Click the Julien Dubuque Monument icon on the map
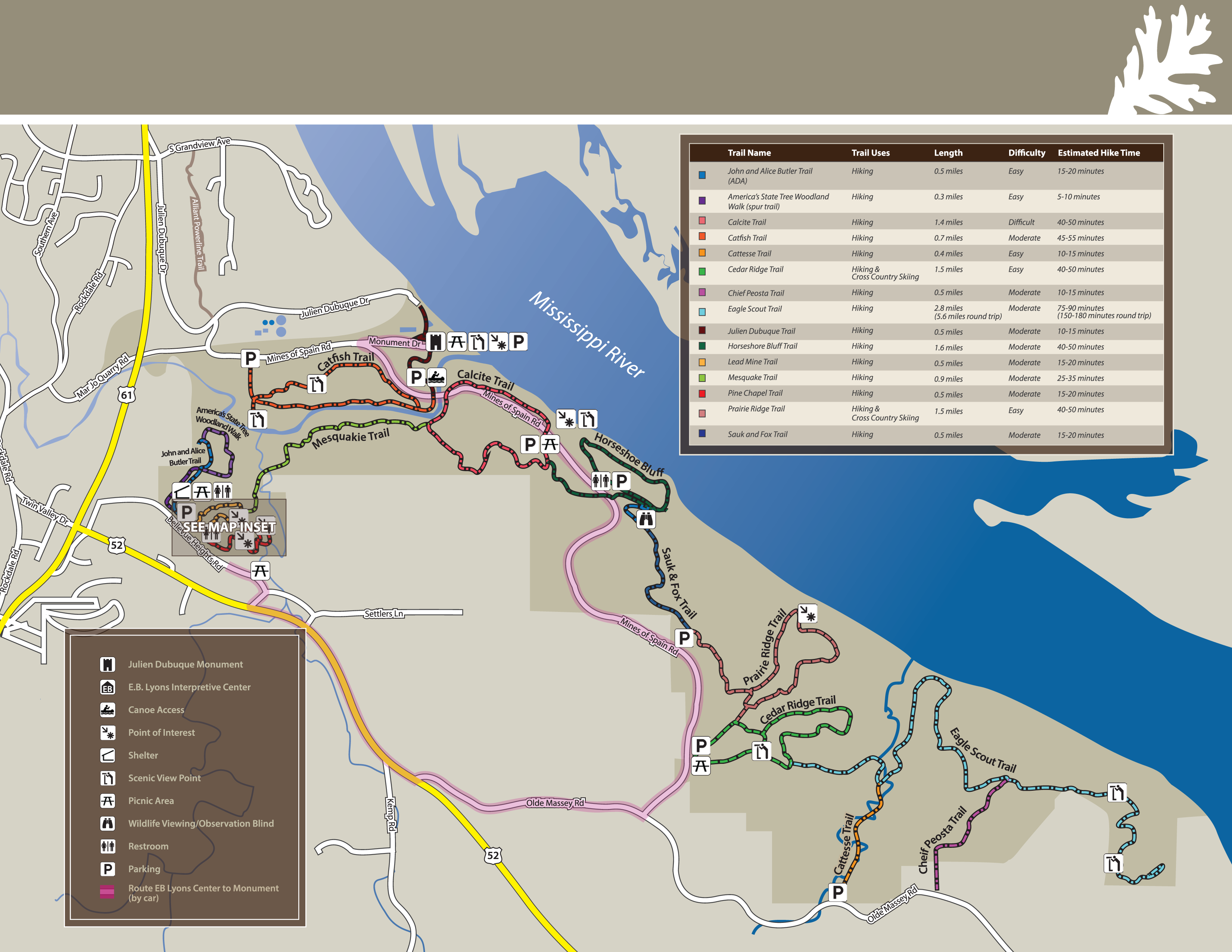The image size is (1232, 952). click(x=435, y=341)
